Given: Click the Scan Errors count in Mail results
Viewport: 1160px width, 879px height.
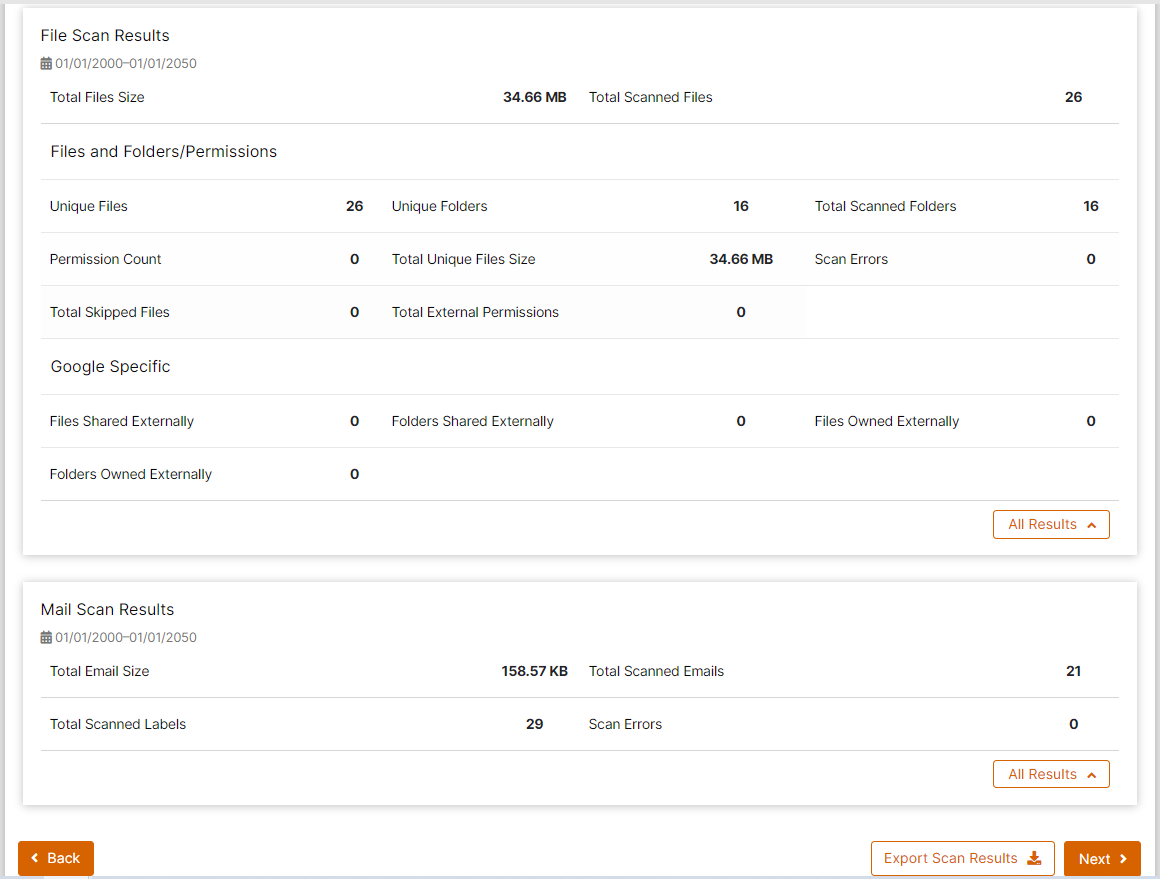Looking at the screenshot, I should pos(1073,723).
